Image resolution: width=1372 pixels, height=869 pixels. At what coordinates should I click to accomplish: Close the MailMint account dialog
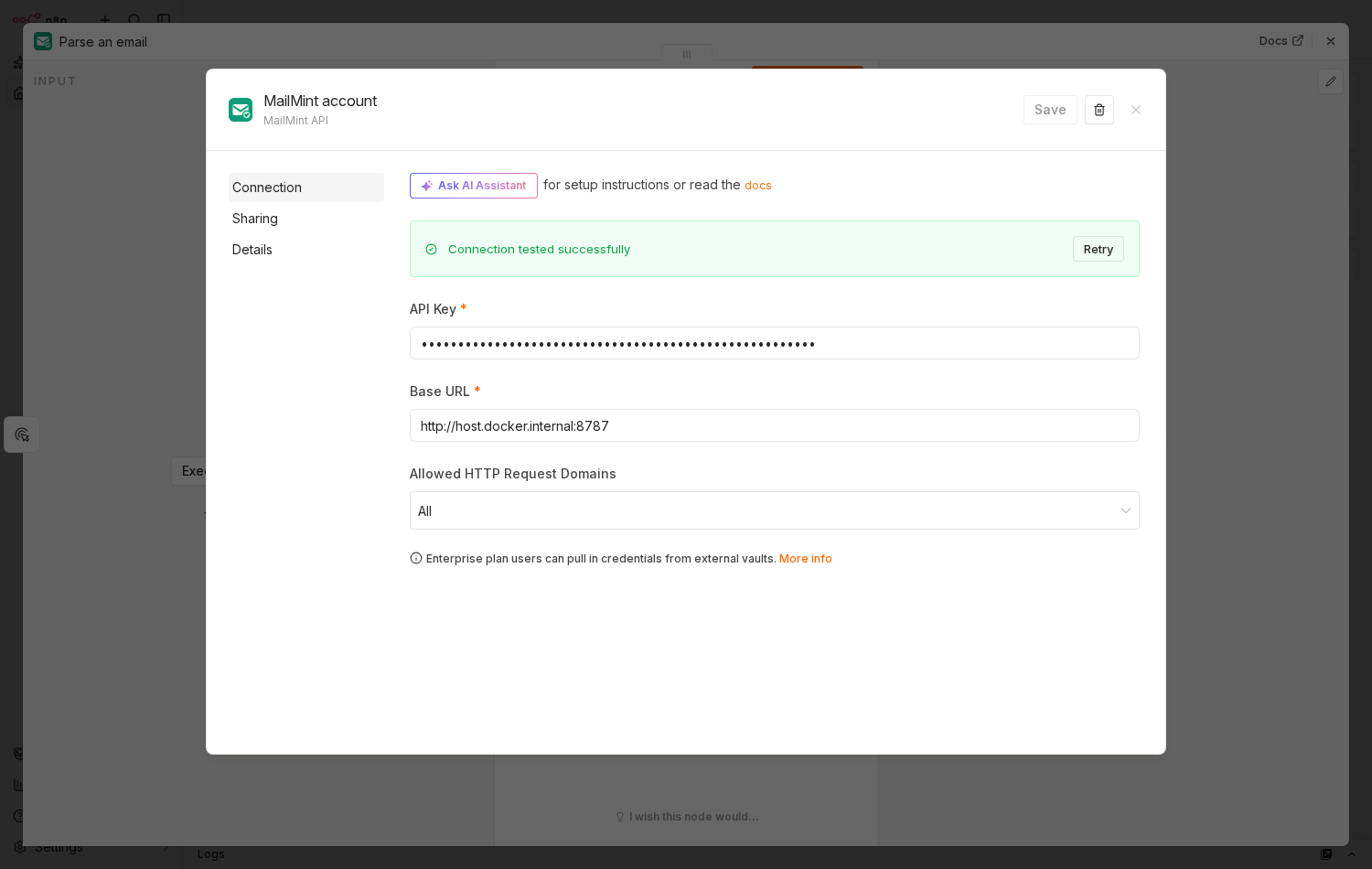pyautogui.click(x=1136, y=110)
